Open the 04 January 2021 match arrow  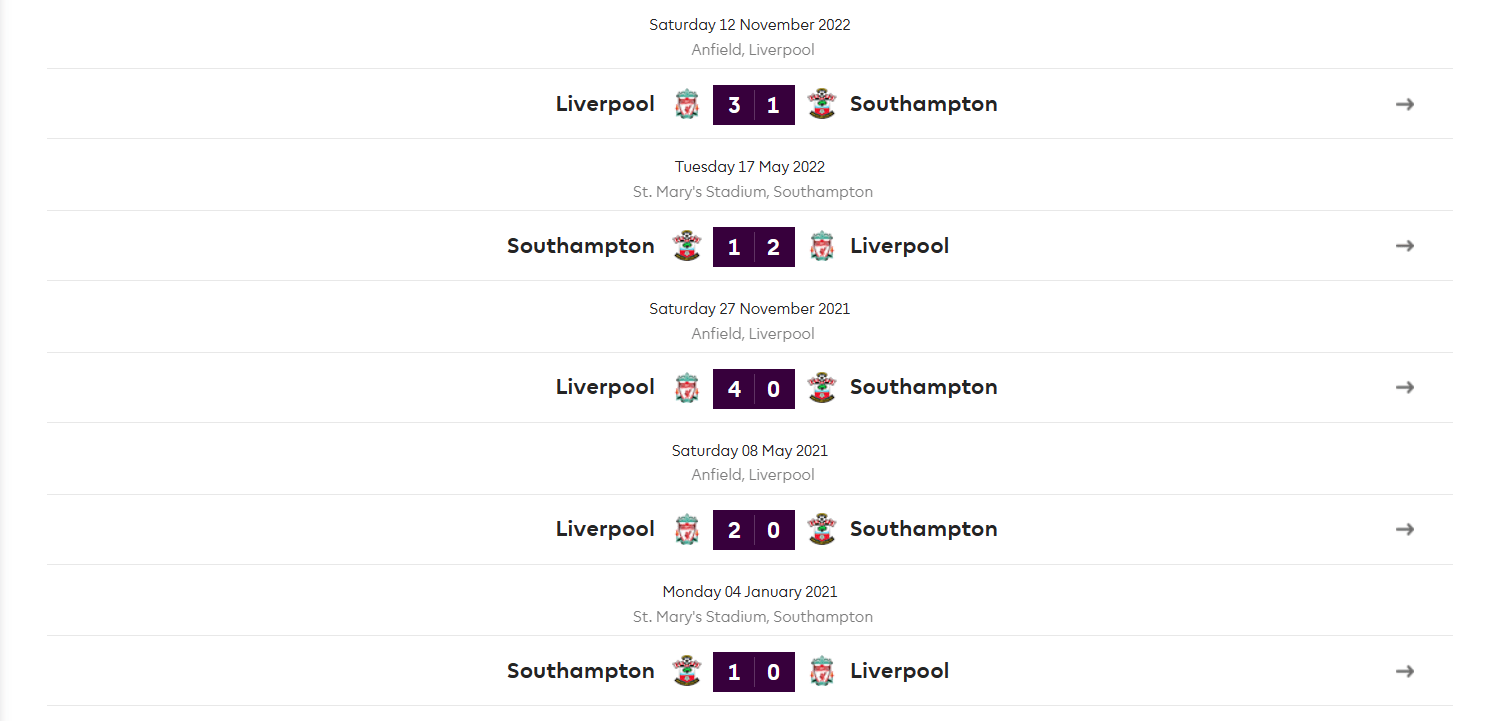(1405, 671)
